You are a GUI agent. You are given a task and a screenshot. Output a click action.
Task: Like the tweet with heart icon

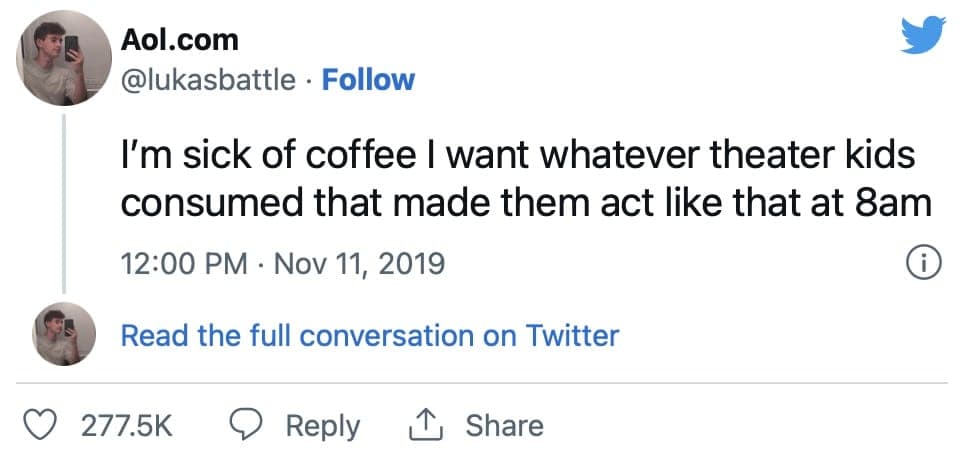click(x=40, y=426)
